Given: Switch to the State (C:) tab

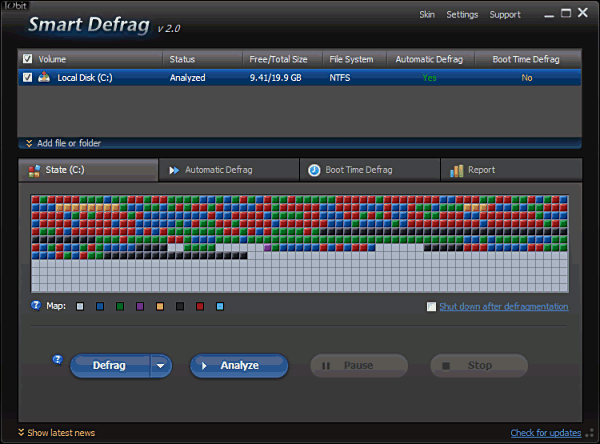Looking at the screenshot, I should 88,170.
